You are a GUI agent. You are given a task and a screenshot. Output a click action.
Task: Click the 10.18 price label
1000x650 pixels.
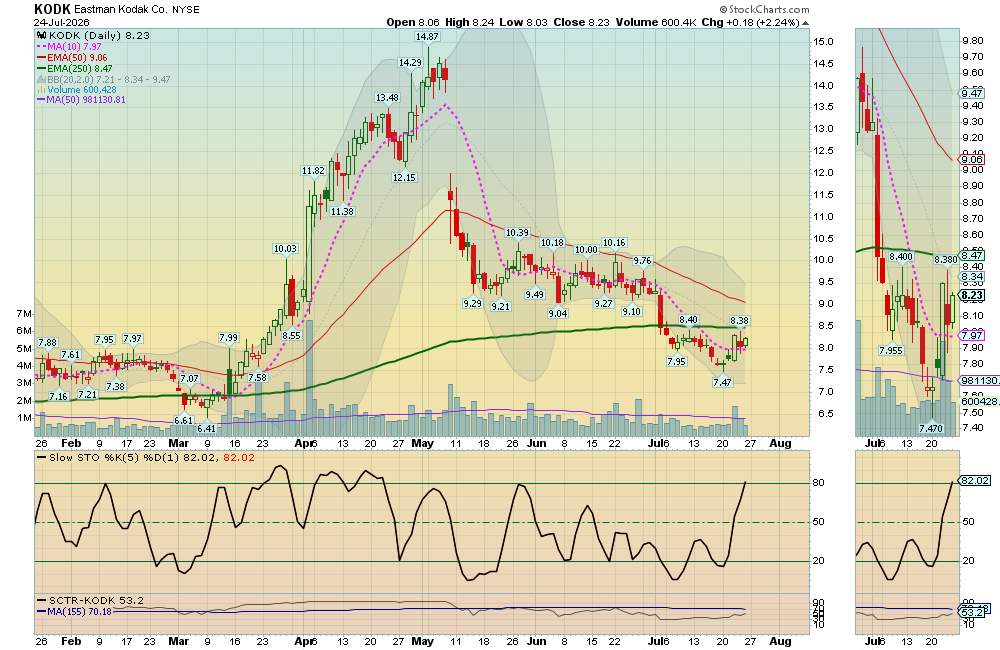tap(552, 242)
